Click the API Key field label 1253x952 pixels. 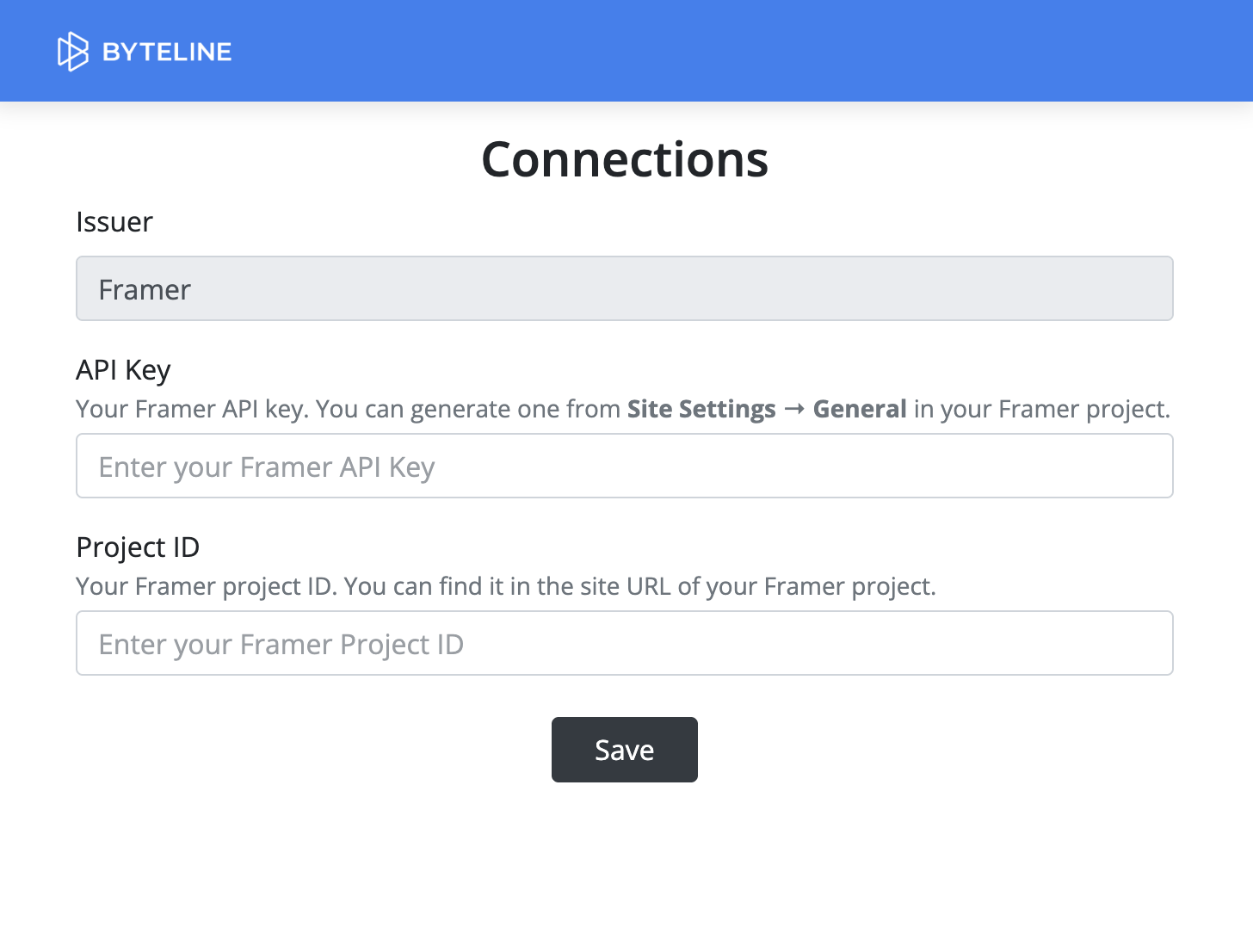click(123, 370)
